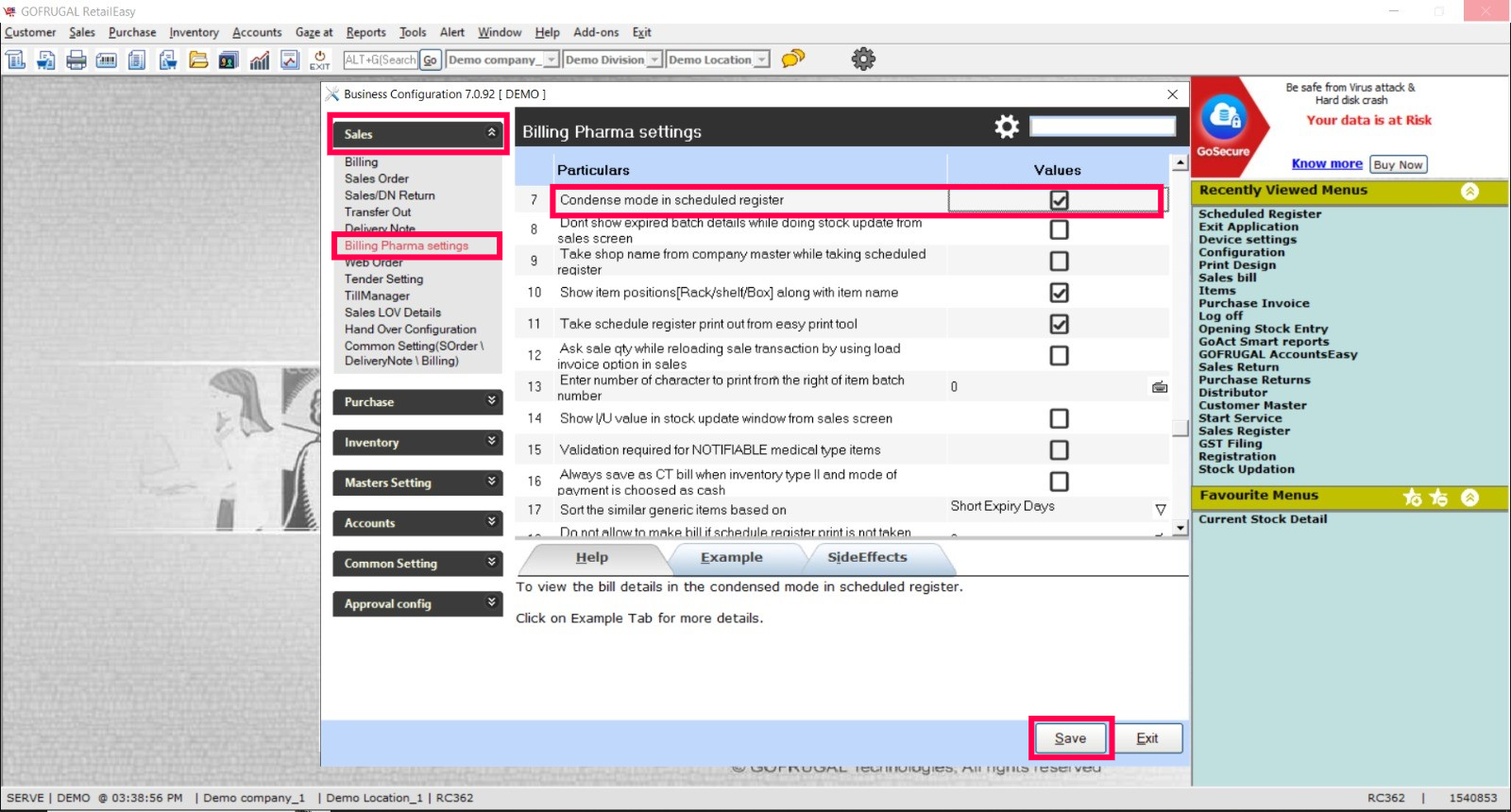Screen dimensions: 1511x812
Task: Toggle Show item positions Rack/shelf/Box checkbox
Action: (1060, 293)
